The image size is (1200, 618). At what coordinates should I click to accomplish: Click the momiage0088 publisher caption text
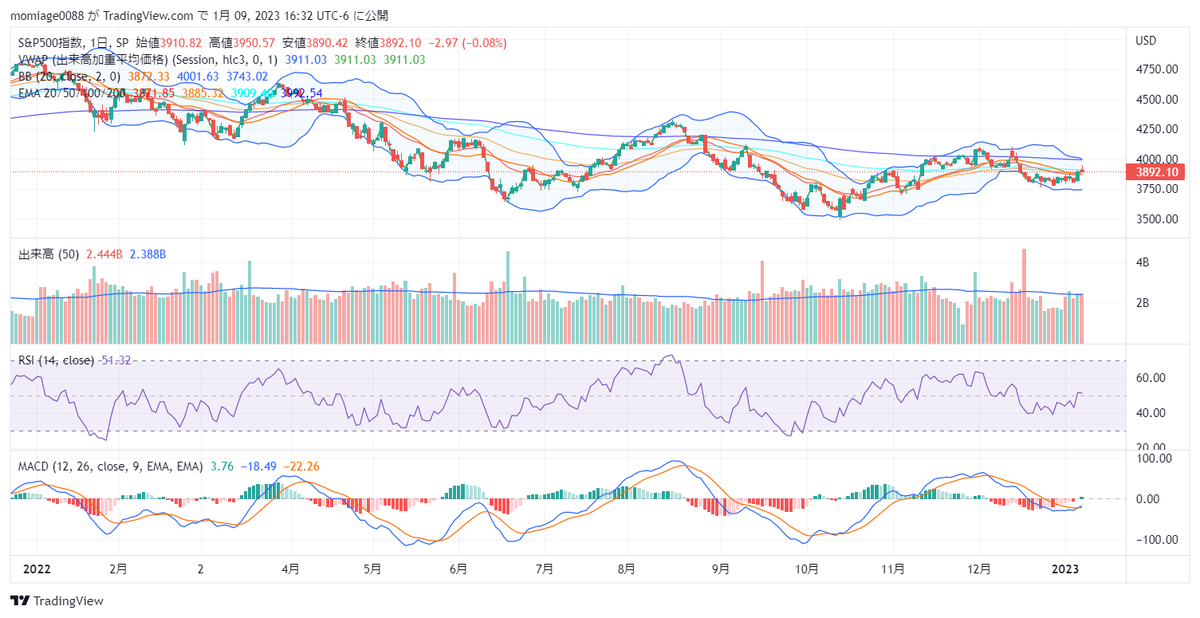(46, 16)
